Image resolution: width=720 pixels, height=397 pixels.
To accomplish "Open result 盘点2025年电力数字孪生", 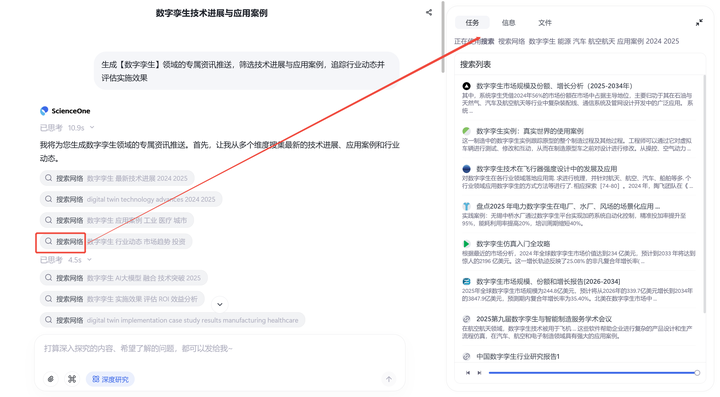I will pyautogui.click(x=568, y=206).
